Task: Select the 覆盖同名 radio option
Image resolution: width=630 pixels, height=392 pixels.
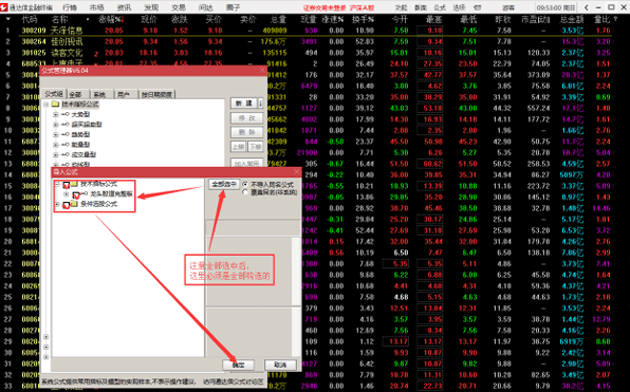Action: click(245, 192)
